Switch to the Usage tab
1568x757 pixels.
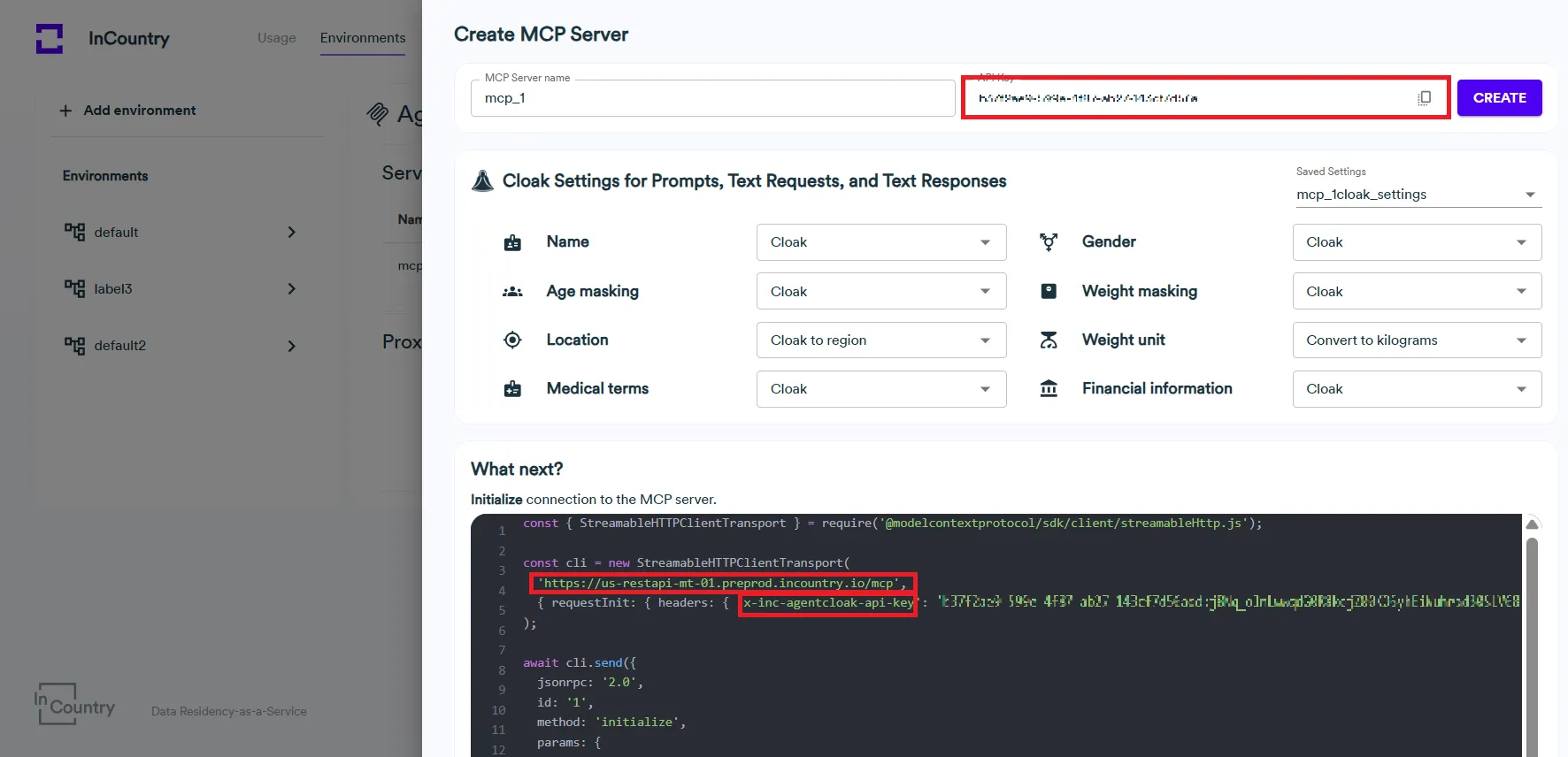[x=277, y=38]
